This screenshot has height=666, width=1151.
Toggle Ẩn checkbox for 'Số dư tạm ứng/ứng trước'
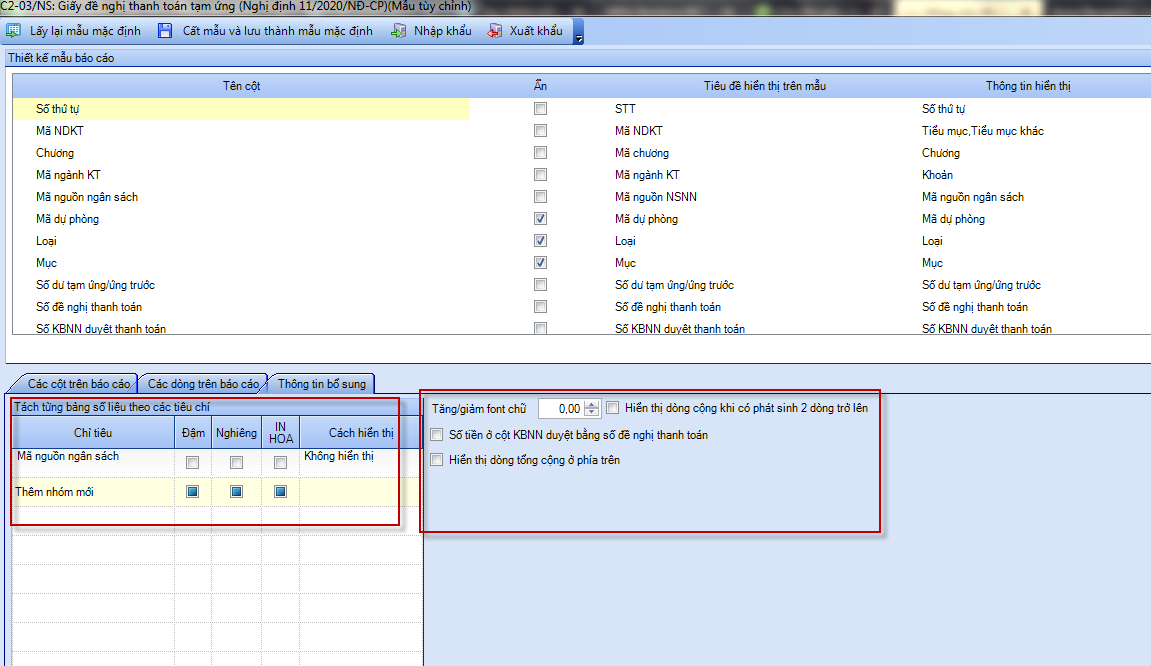pyautogui.click(x=540, y=285)
